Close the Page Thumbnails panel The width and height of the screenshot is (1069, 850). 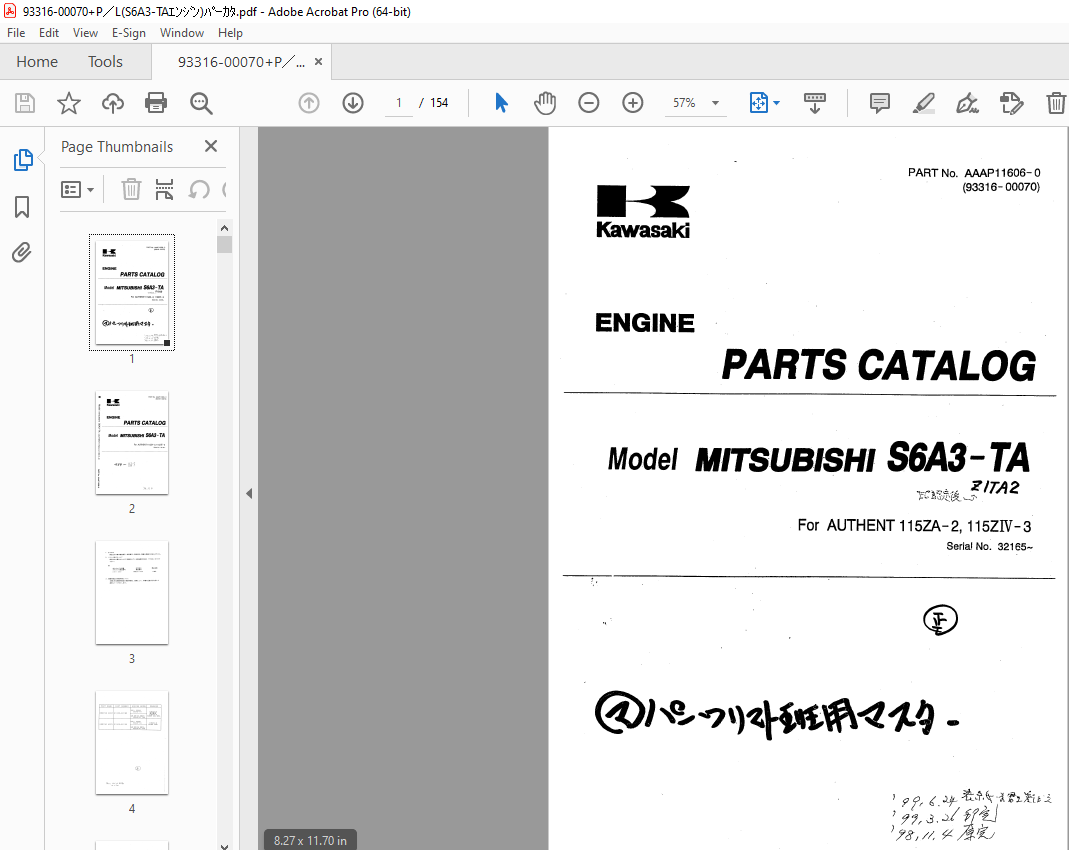(x=211, y=146)
